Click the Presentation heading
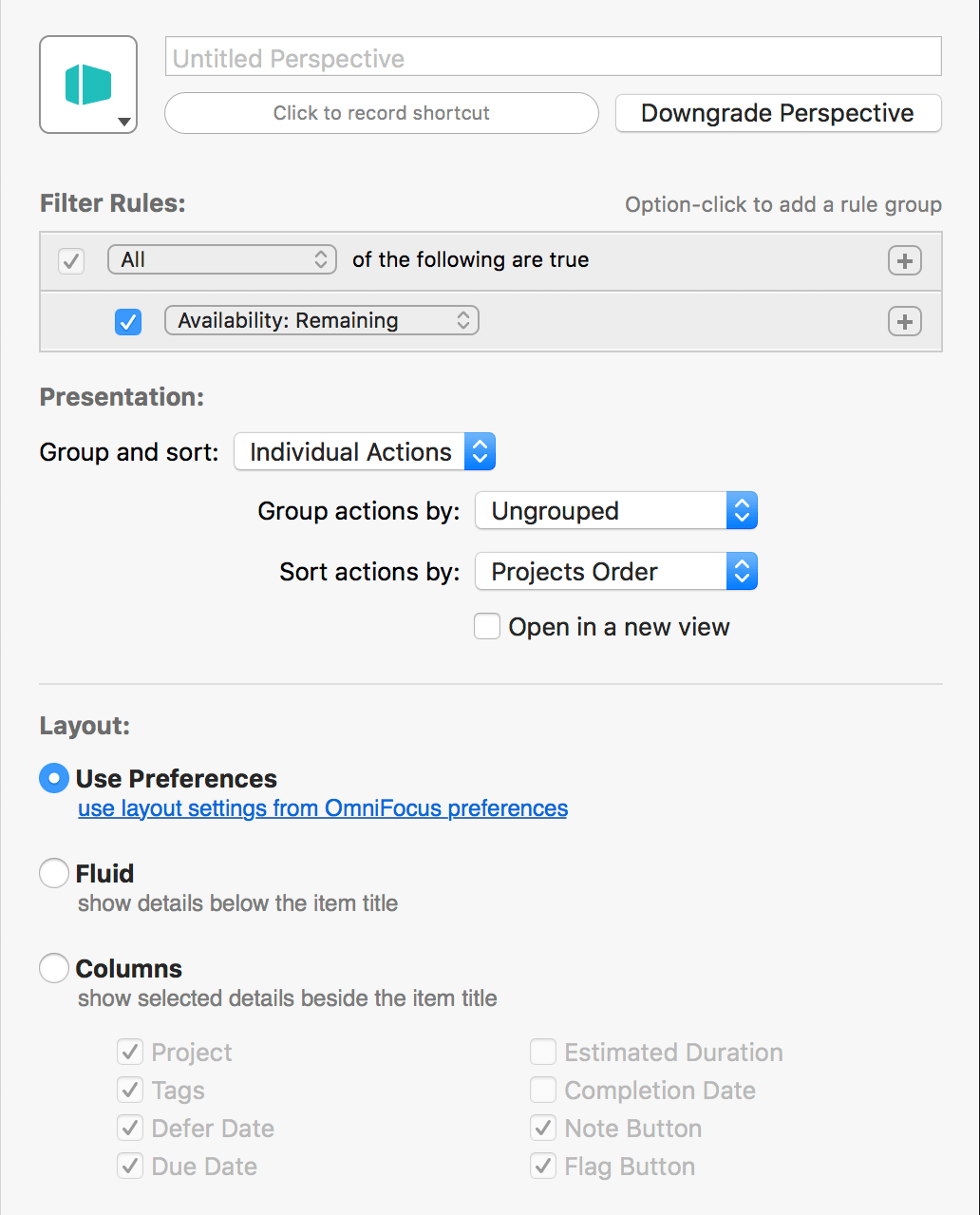 point(122,397)
